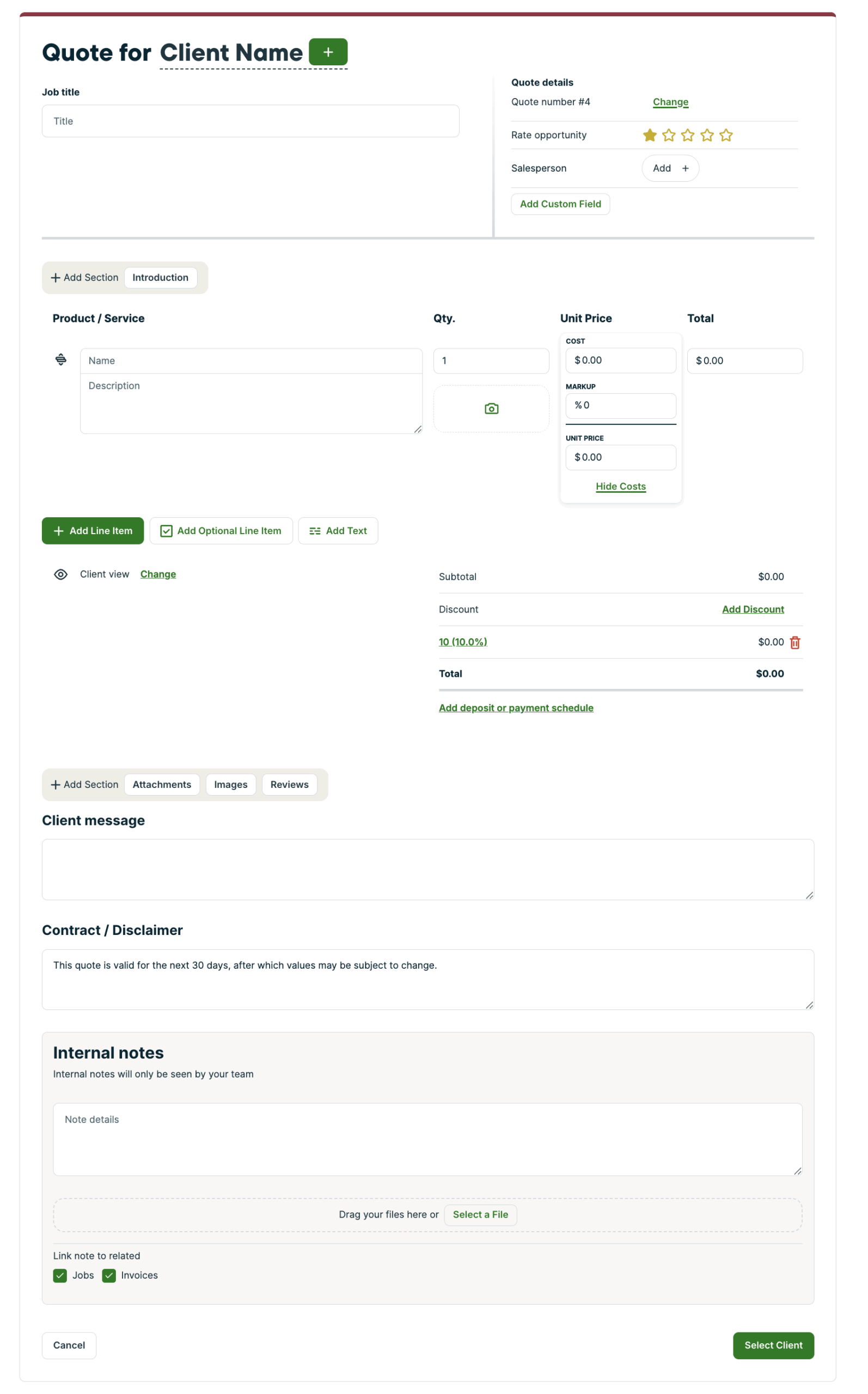
Task: Uncheck the Jobs checkbox
Action: pyautogui.click(x=60, y=1275)
